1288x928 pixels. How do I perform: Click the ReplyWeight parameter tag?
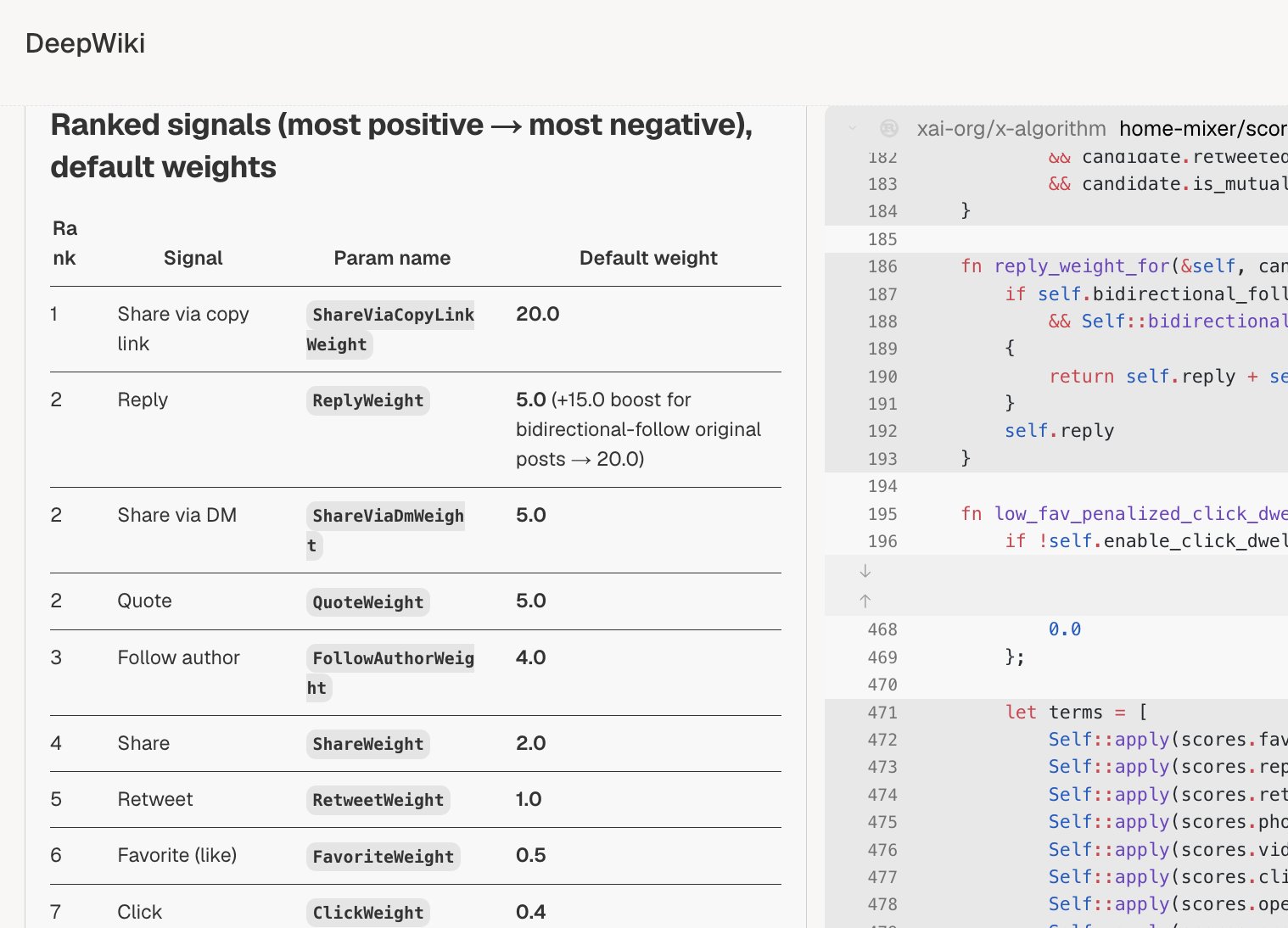367,400
